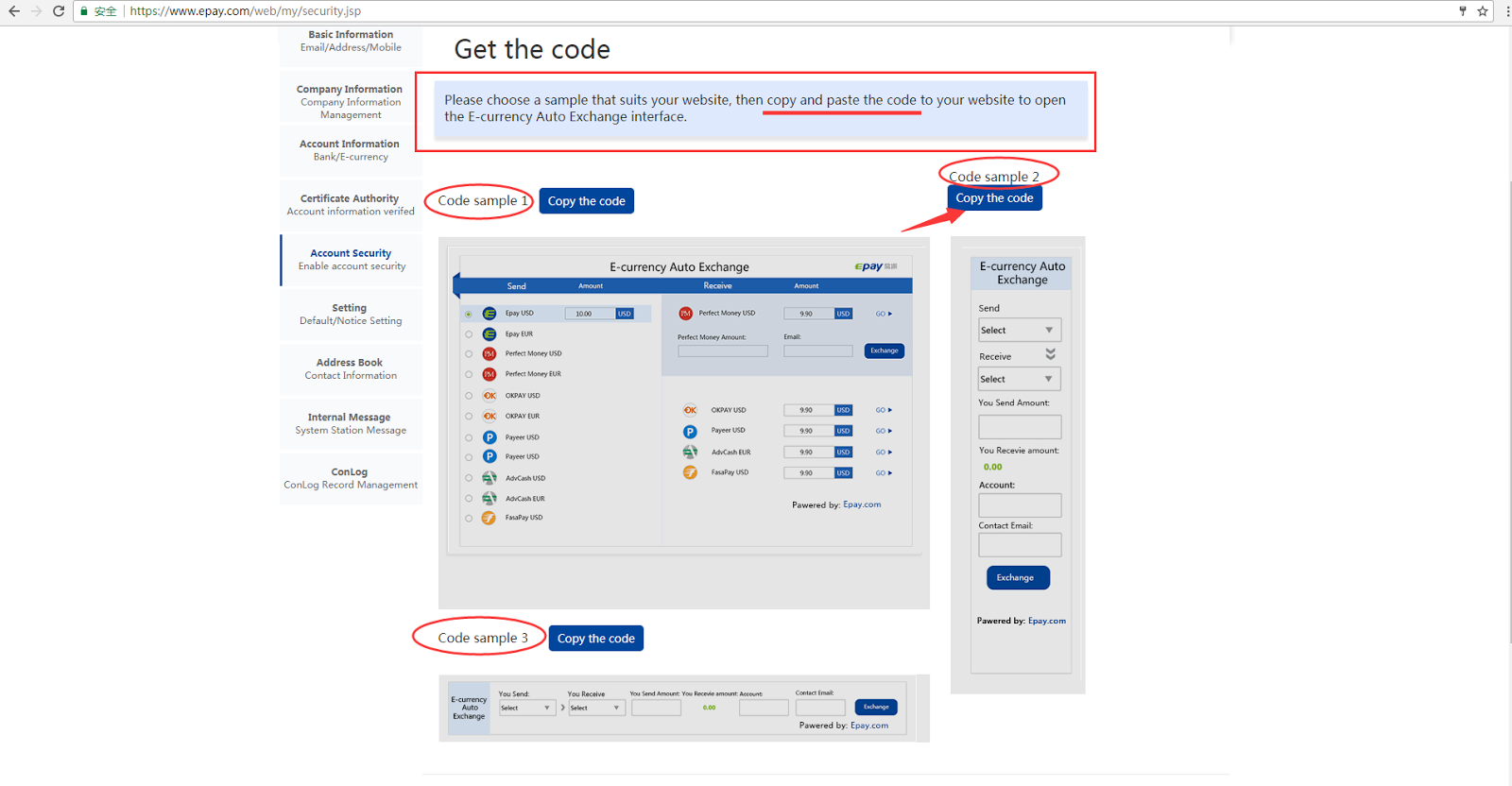Select the Epay USD radio button
This screenshot has width=1512, height=786.
click(469, 314)
